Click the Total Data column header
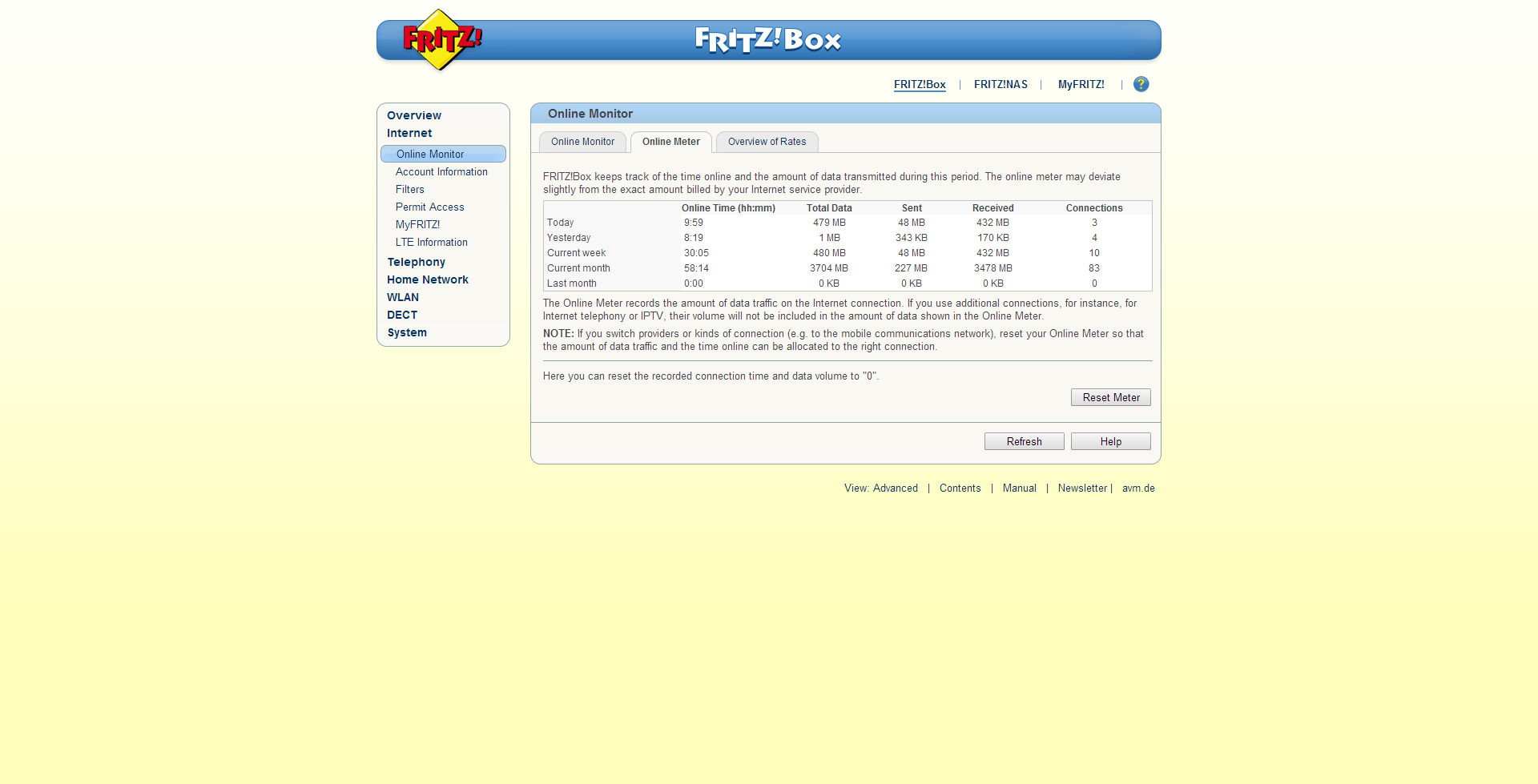1538x784 pixels. coord(829,208)
